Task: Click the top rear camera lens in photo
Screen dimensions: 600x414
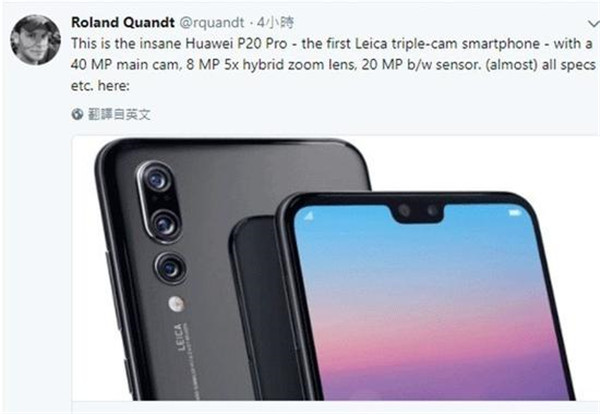Action: [157, 180]
